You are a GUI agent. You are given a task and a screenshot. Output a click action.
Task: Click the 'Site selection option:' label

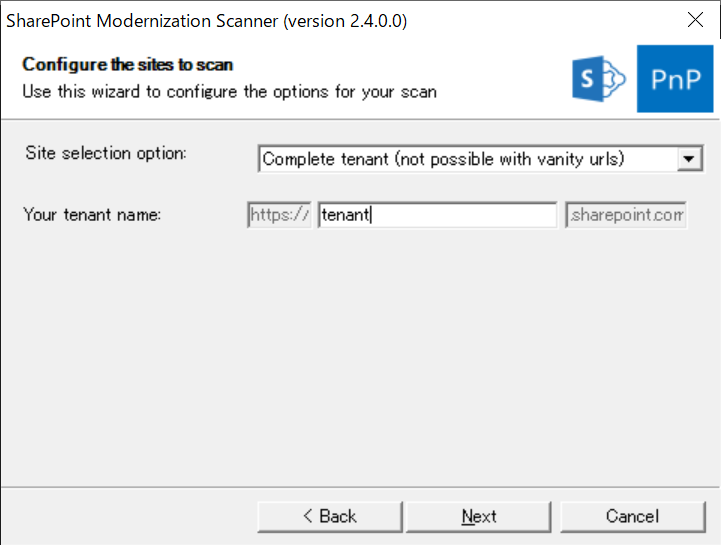click(x=106, y=154)
